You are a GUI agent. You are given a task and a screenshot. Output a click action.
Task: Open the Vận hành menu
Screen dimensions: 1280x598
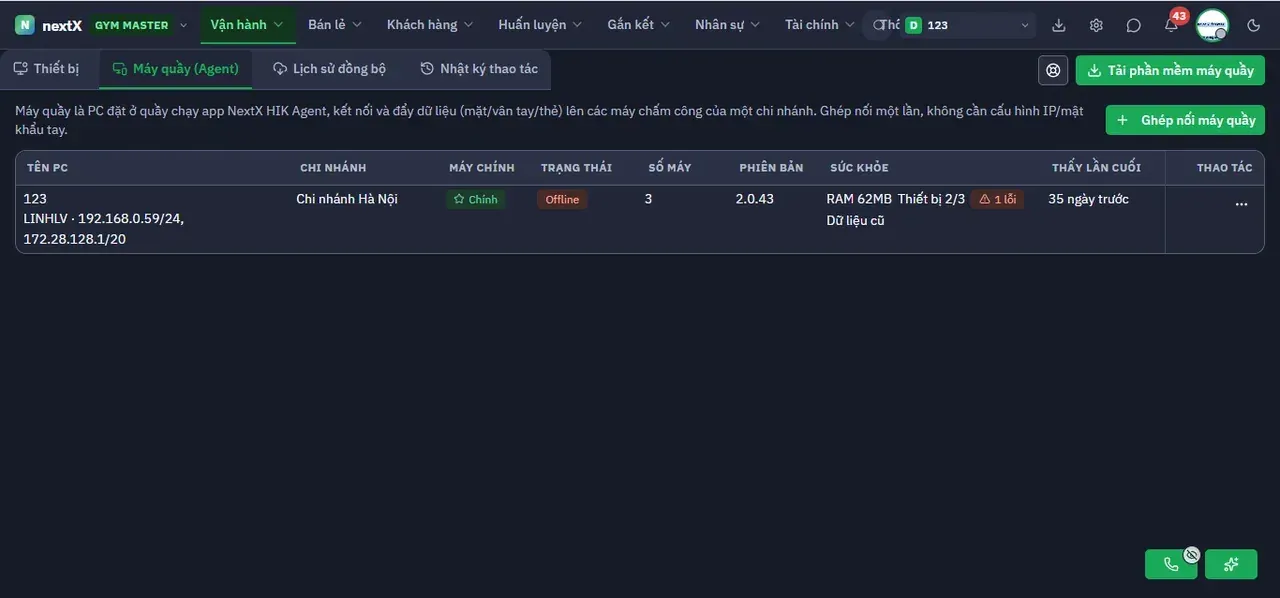247,25
